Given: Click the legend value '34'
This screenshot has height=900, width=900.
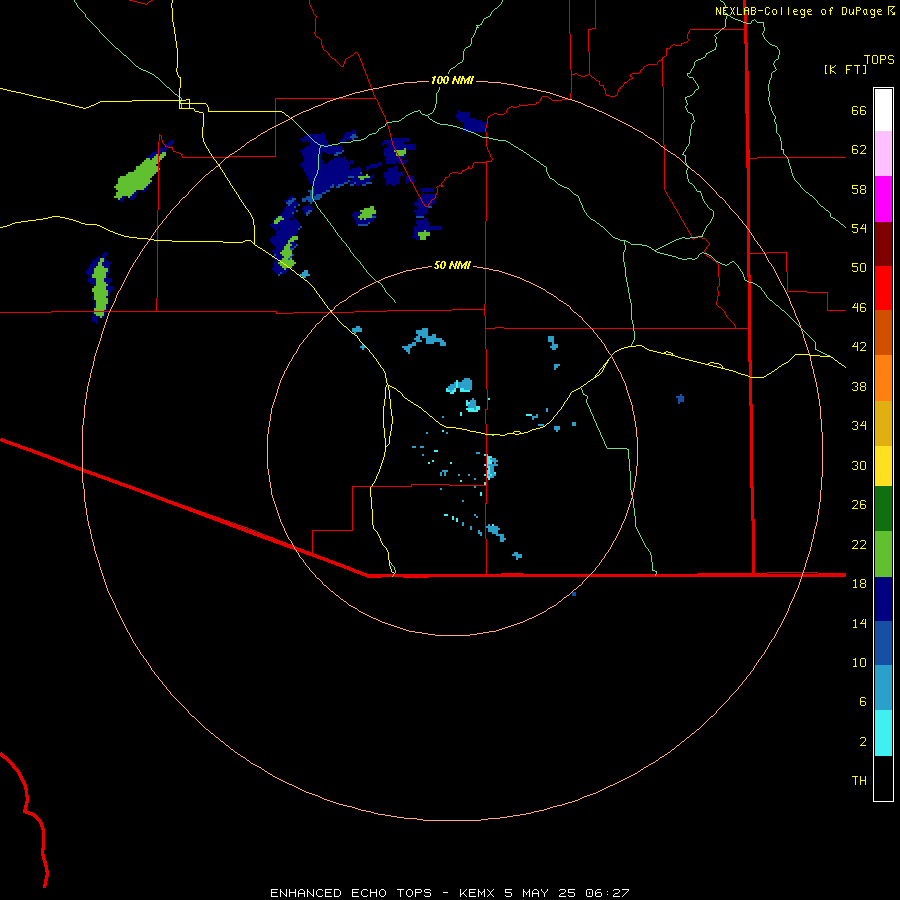Looking at the screenshot, I should 859,425.
